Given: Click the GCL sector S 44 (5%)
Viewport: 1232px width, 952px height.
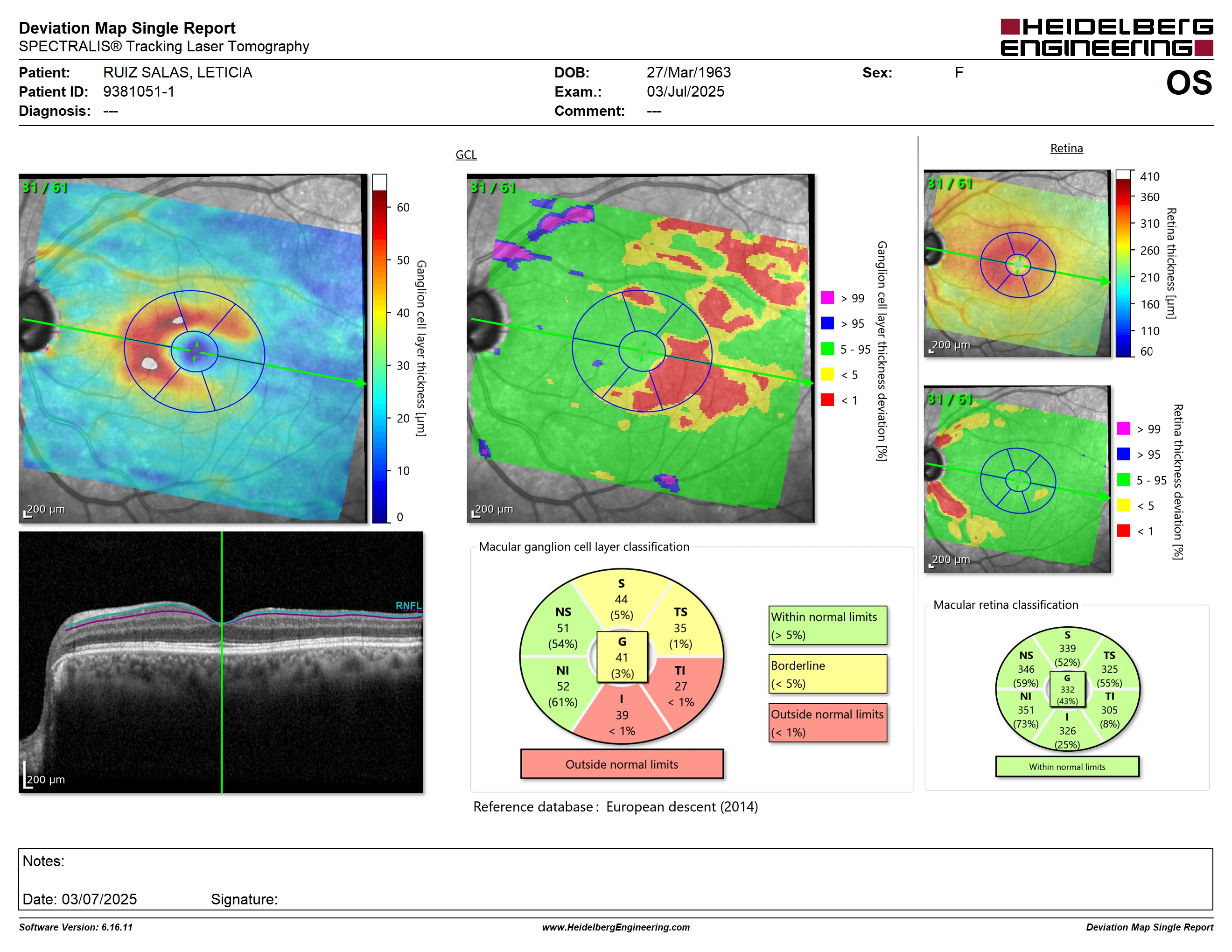Looking at the screenshot, I should coord(621,599).
